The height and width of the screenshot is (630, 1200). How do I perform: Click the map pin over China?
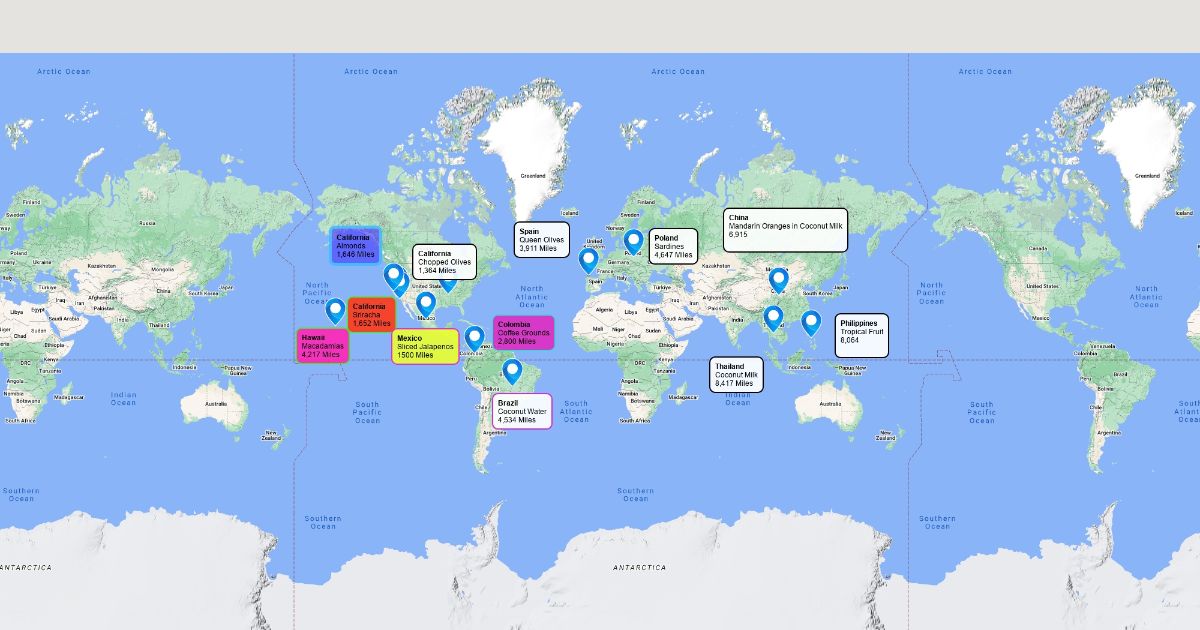coord(778,279)
